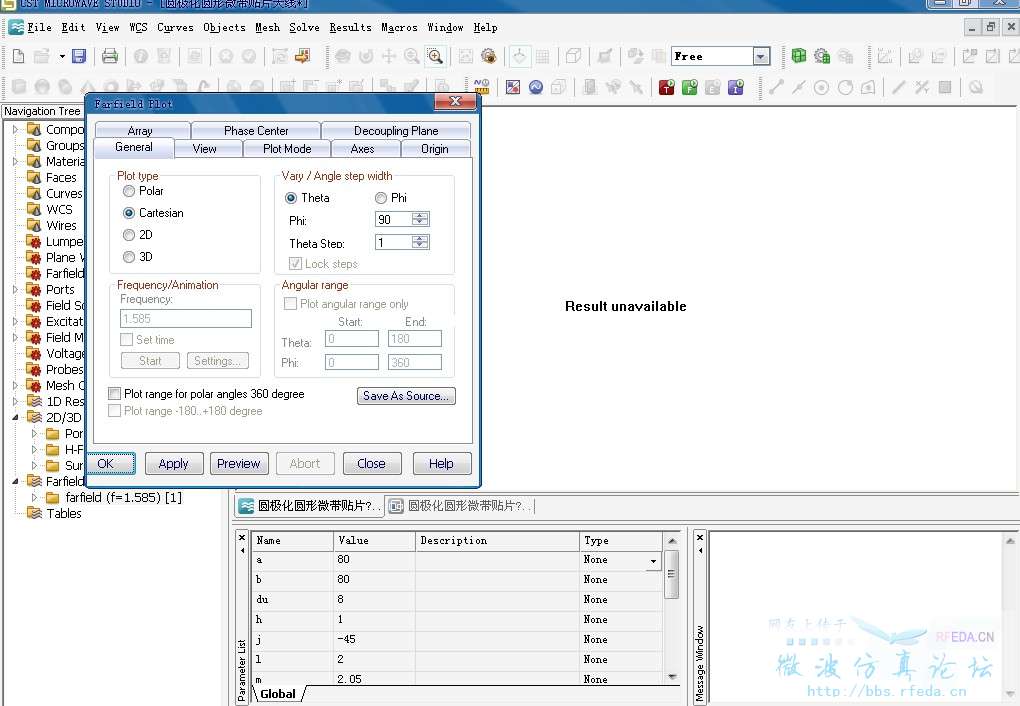Start the frequency domain solver green F icon

pos(690,87)
